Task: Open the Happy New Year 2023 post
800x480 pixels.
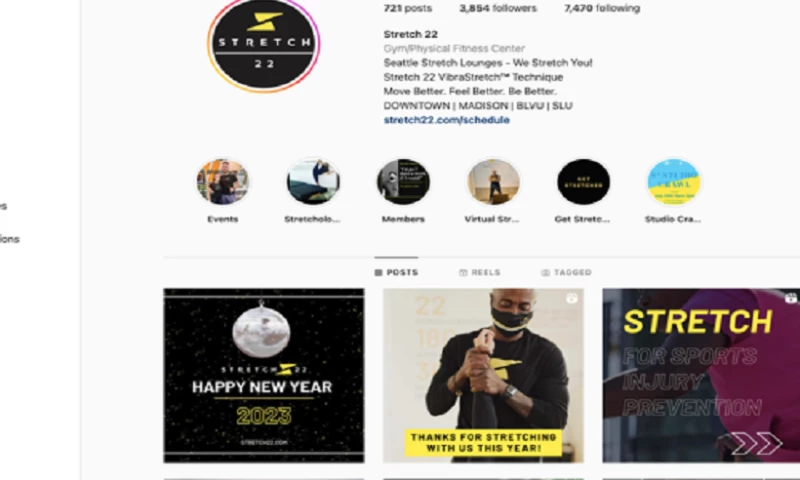Action: coord(264,375)
